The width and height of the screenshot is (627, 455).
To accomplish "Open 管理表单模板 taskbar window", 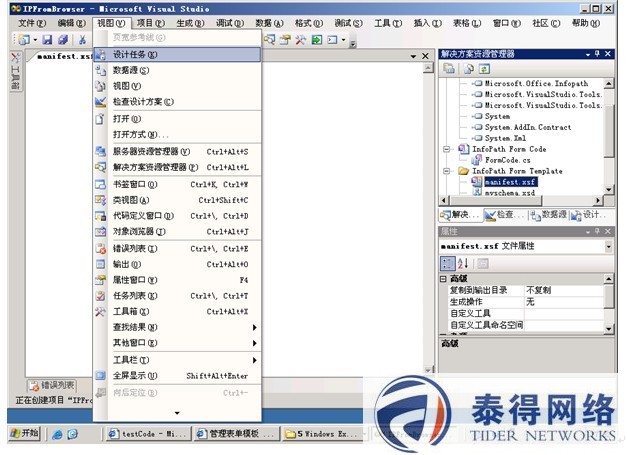I will pyautogui.click(x=236, y=433).
